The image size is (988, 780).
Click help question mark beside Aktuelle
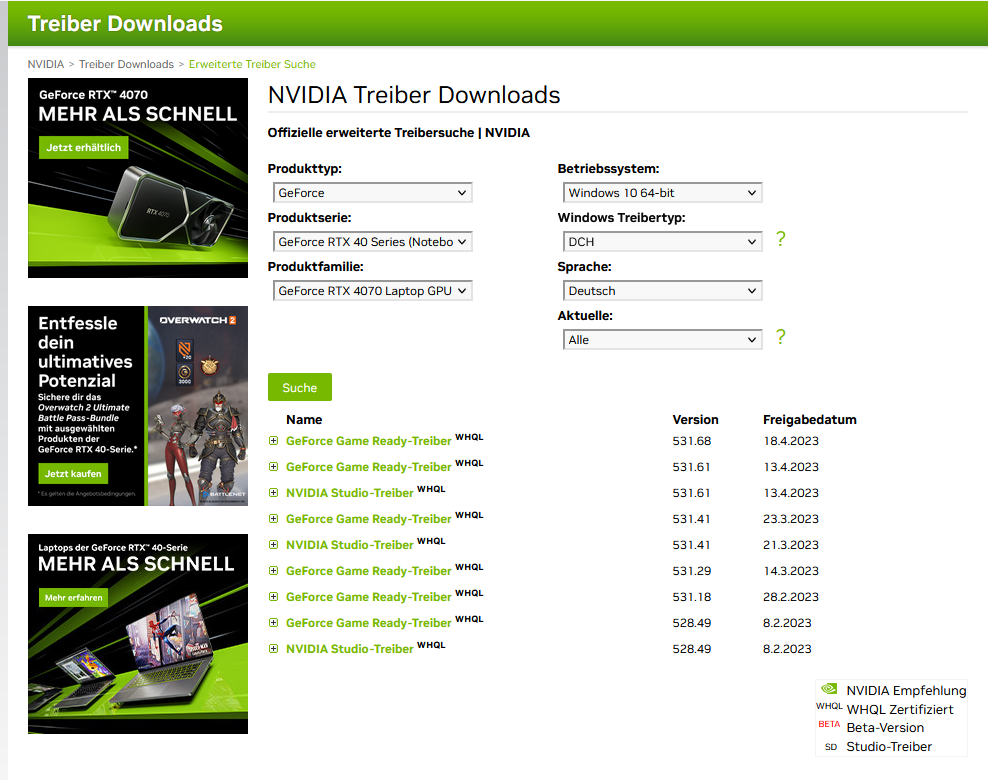coord(781,337)
